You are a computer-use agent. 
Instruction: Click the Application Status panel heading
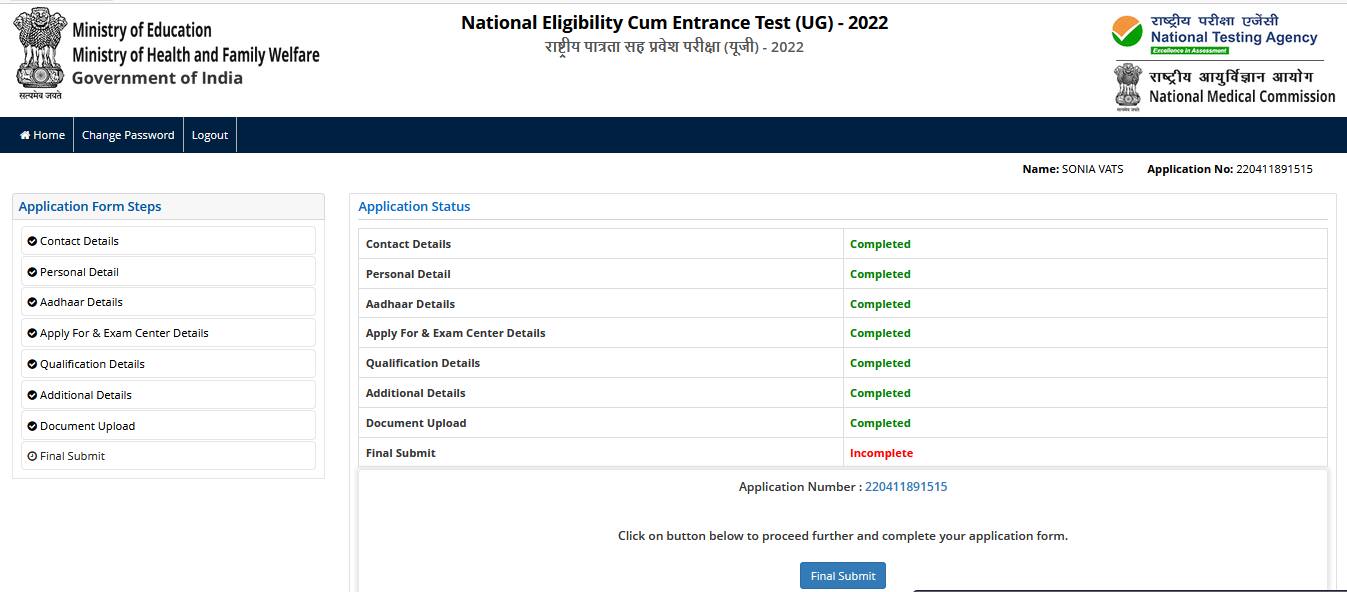click(414, 207)
